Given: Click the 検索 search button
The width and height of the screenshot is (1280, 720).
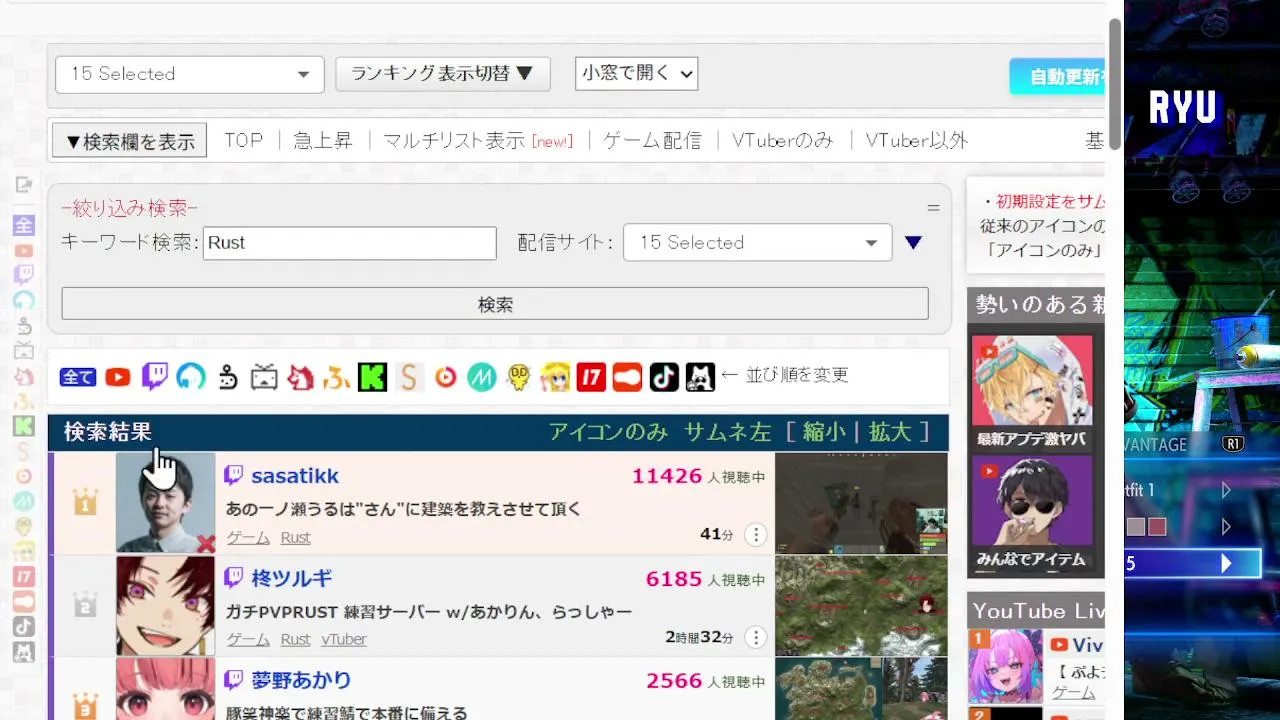Looking at the screenshot, I should (x=495, y=304).
